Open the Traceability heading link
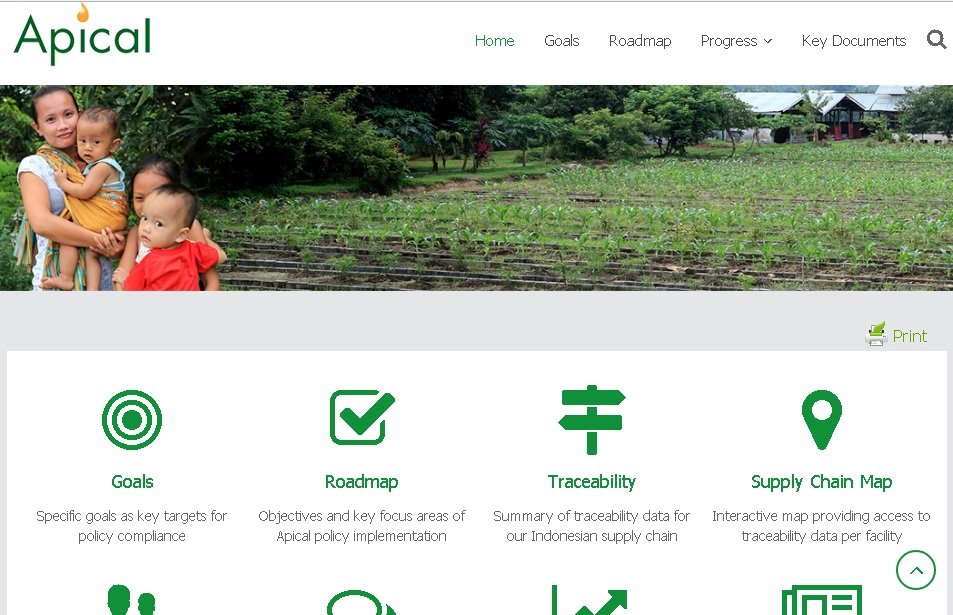This screenshot has width=953, height=615. pyautogui.click(x=591, y=482)
